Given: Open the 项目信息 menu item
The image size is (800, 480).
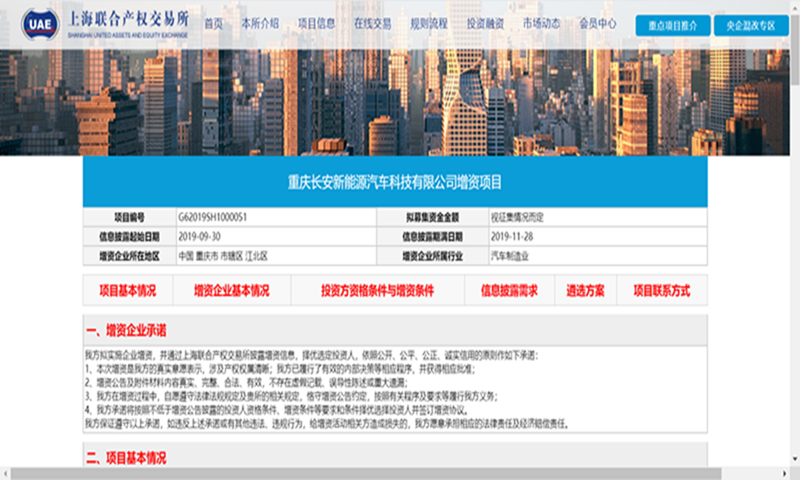Looking at the screenshot, I should [316, 23].
